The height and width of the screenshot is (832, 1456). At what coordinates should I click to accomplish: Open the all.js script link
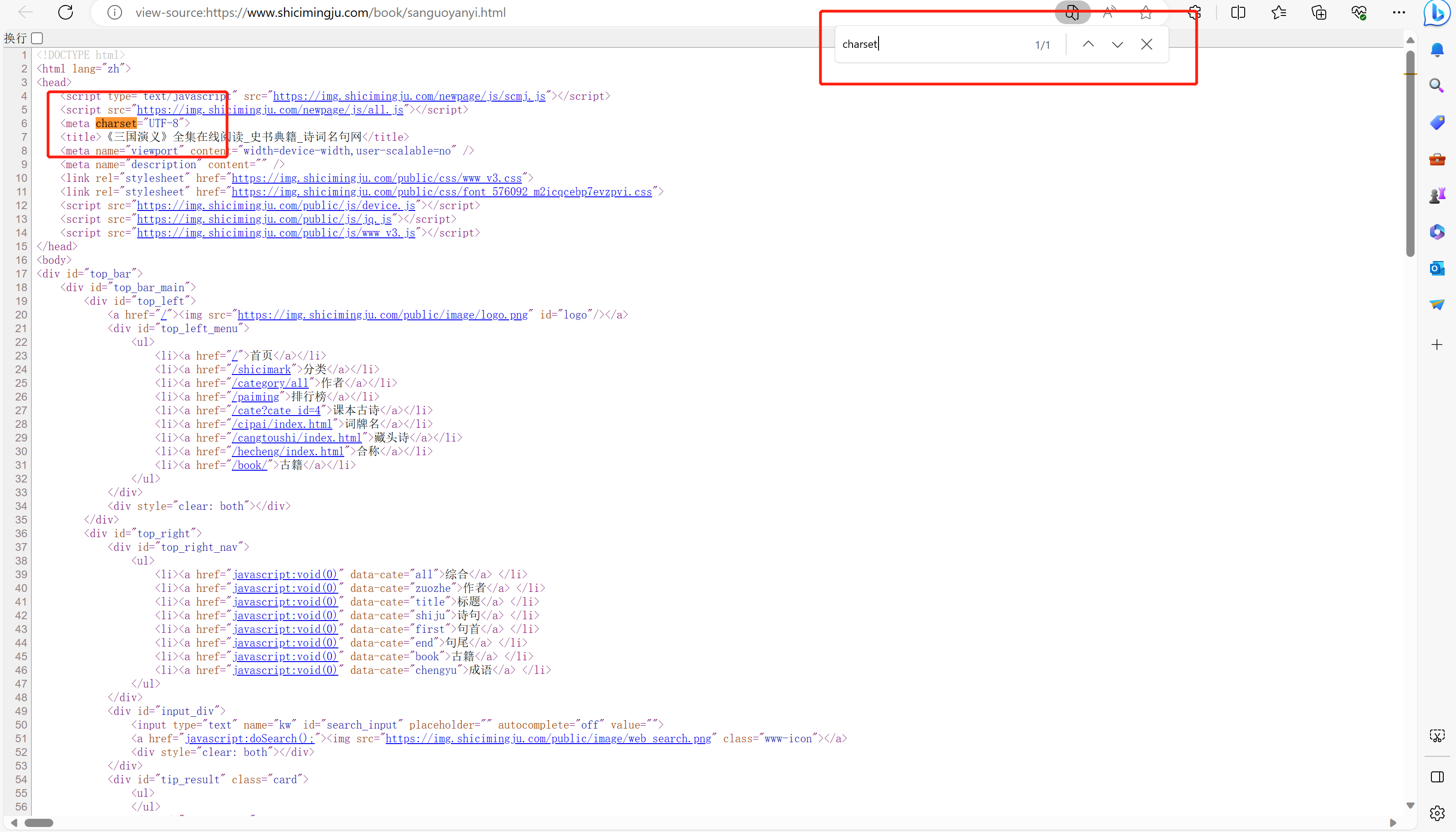[270, 110]
